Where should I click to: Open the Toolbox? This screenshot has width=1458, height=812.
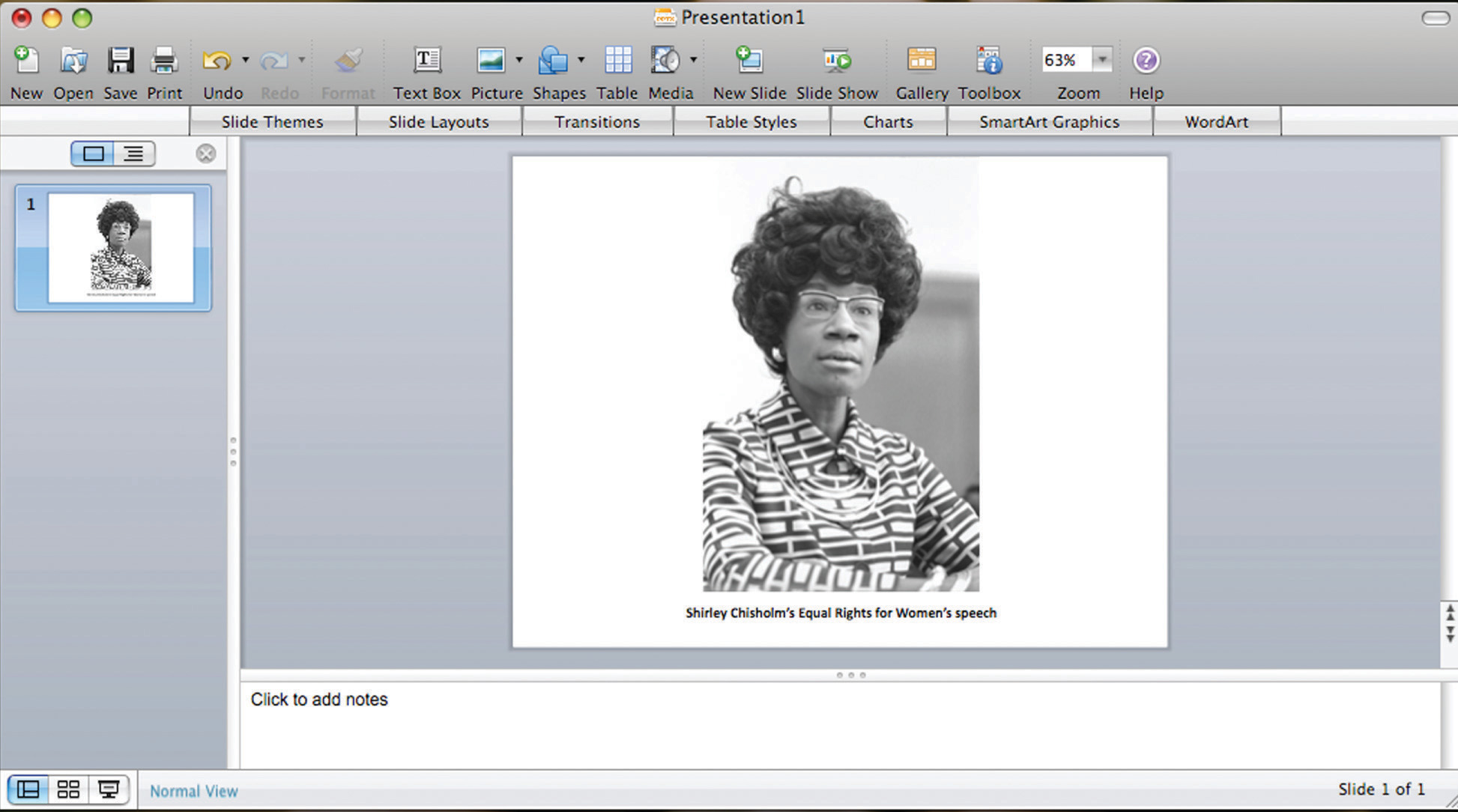coord(989,61)
